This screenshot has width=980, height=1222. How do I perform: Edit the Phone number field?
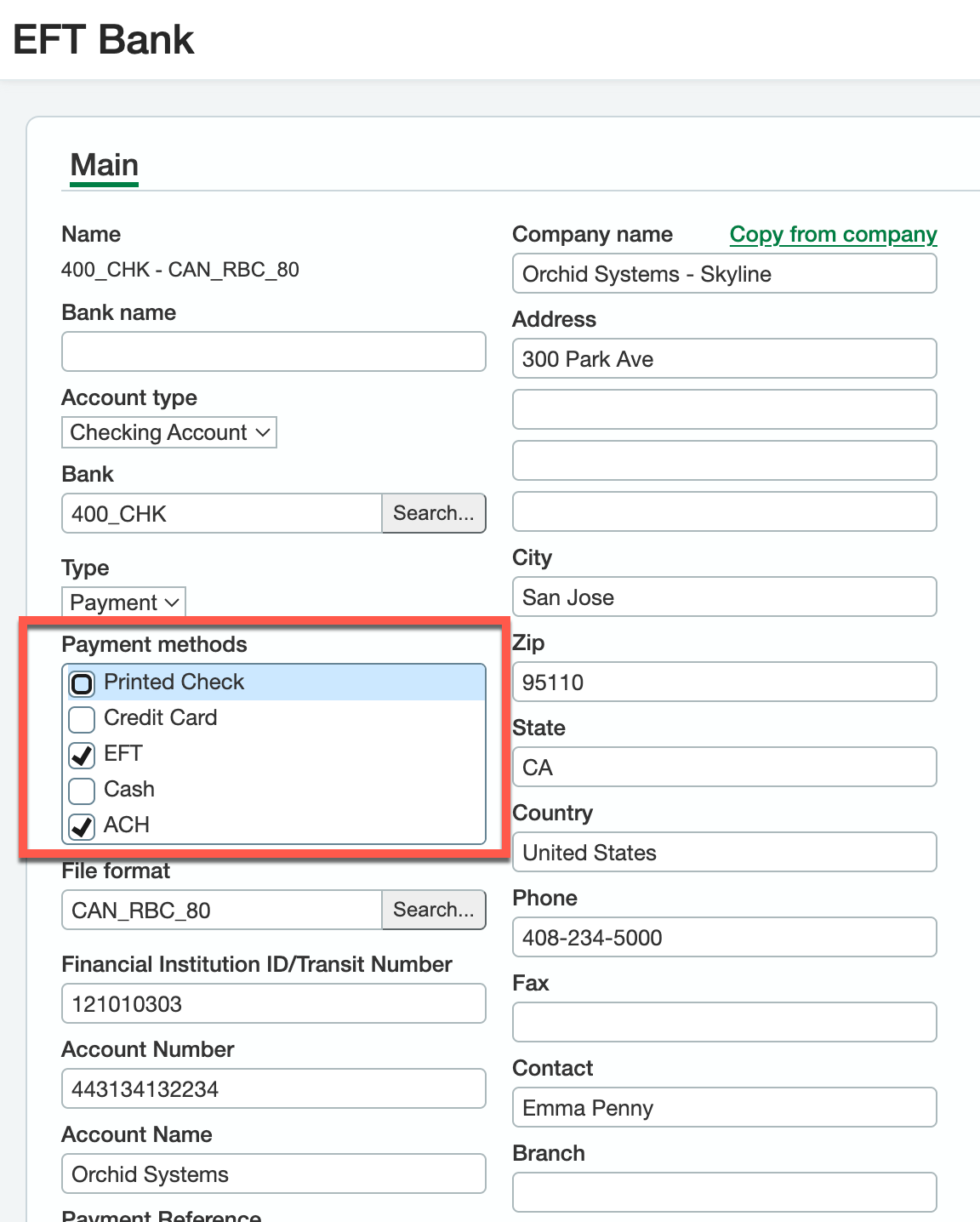coord(724,938)
